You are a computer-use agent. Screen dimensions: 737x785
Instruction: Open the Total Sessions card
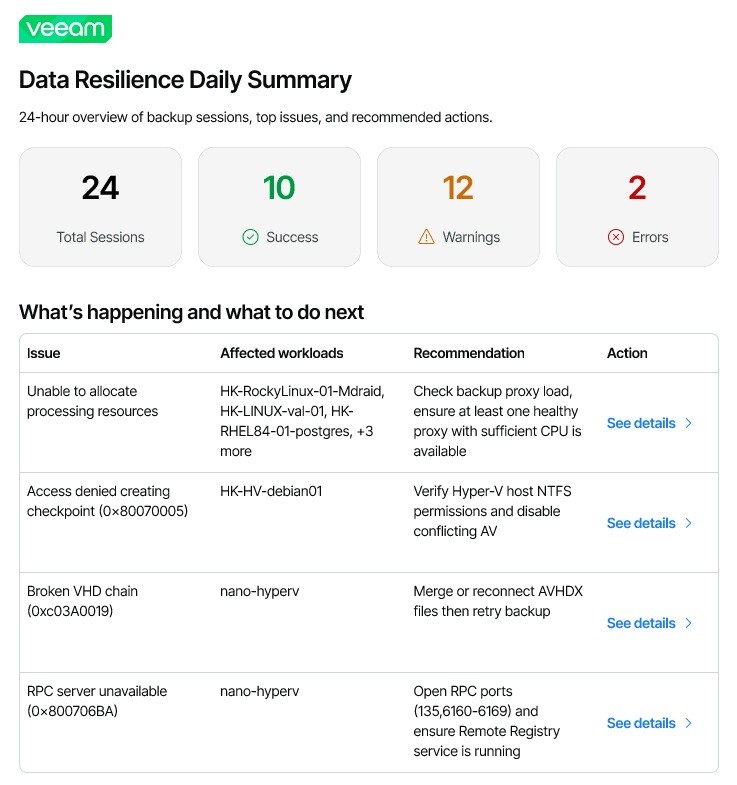(100, 207)
